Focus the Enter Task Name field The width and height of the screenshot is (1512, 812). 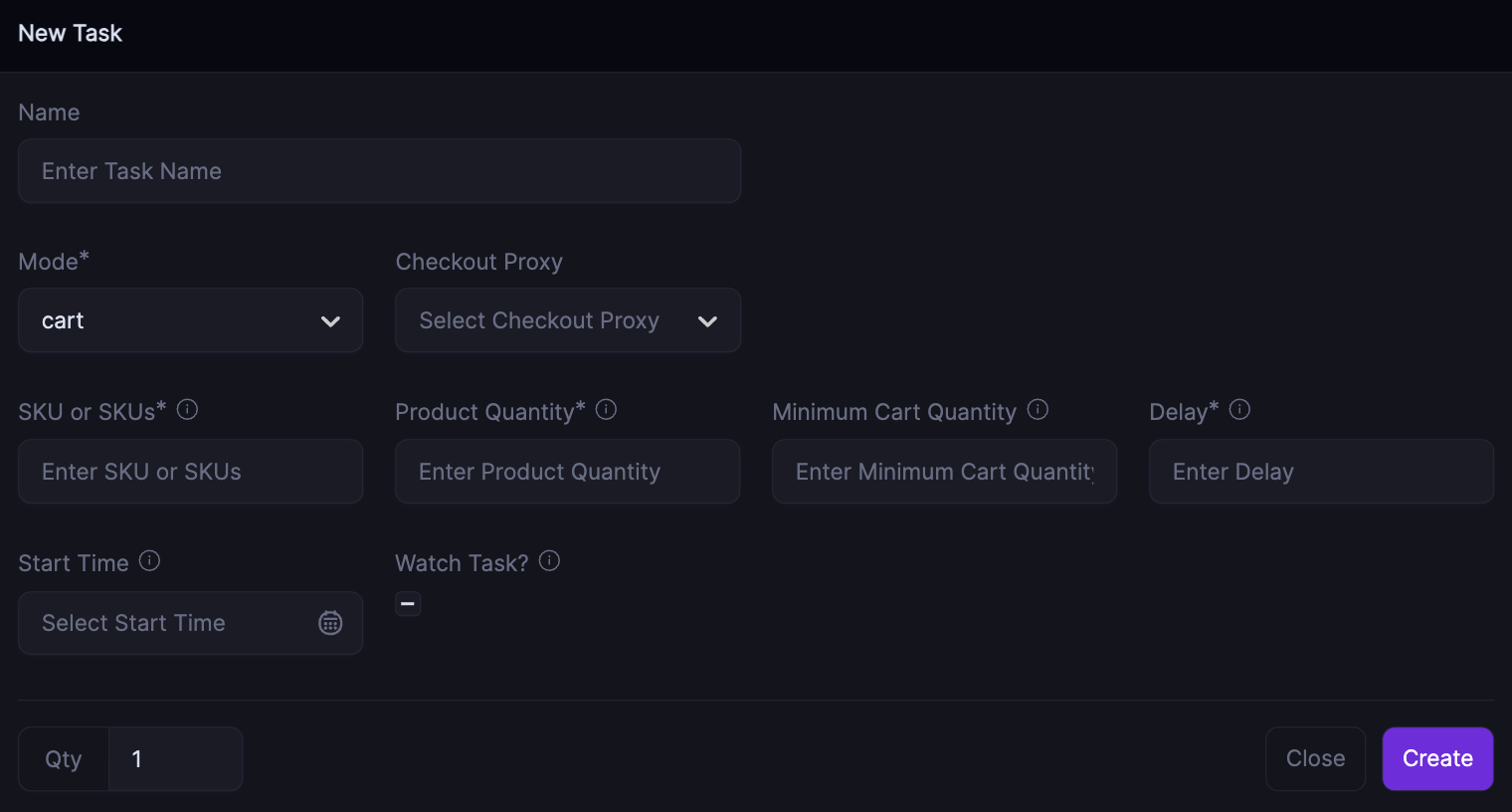click(378, 171)
